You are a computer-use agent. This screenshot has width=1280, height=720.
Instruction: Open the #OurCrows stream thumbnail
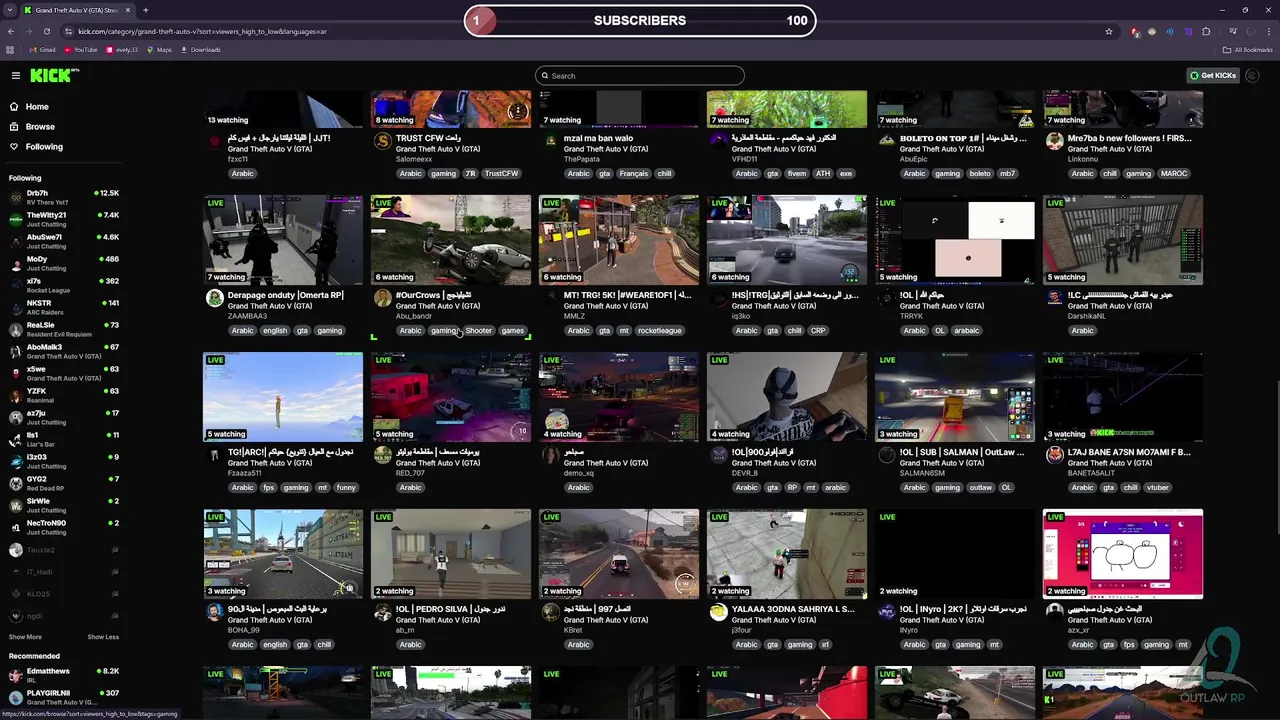click(x=451, y=240)
